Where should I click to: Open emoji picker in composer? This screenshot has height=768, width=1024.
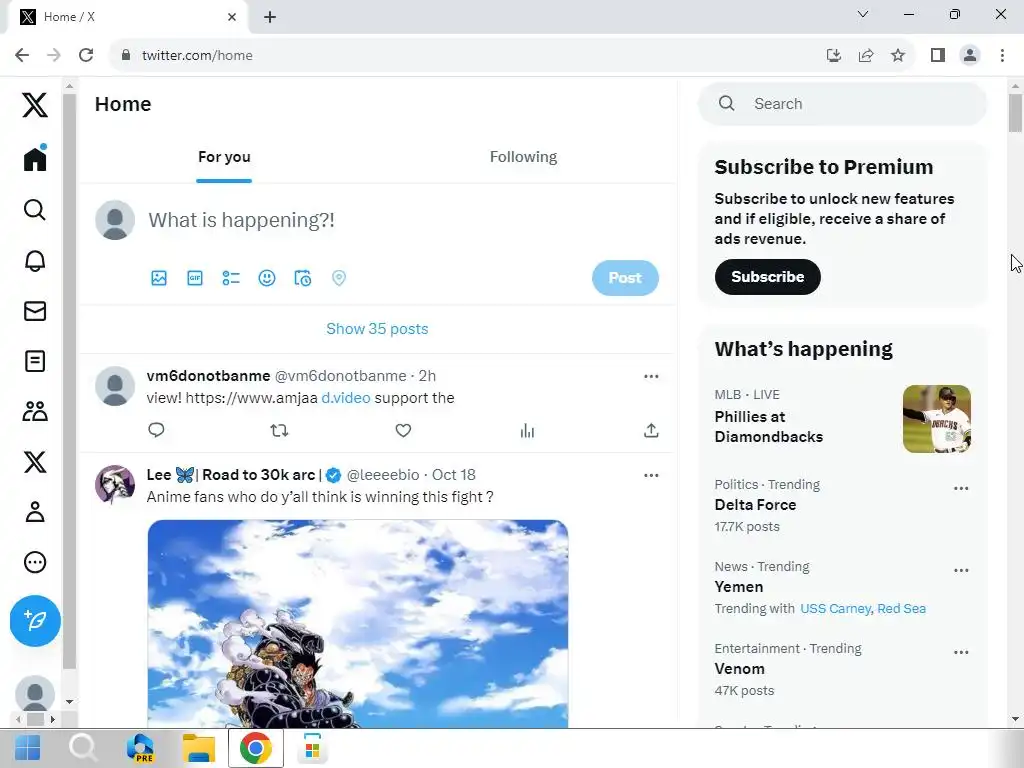click(x=266, y=278)
